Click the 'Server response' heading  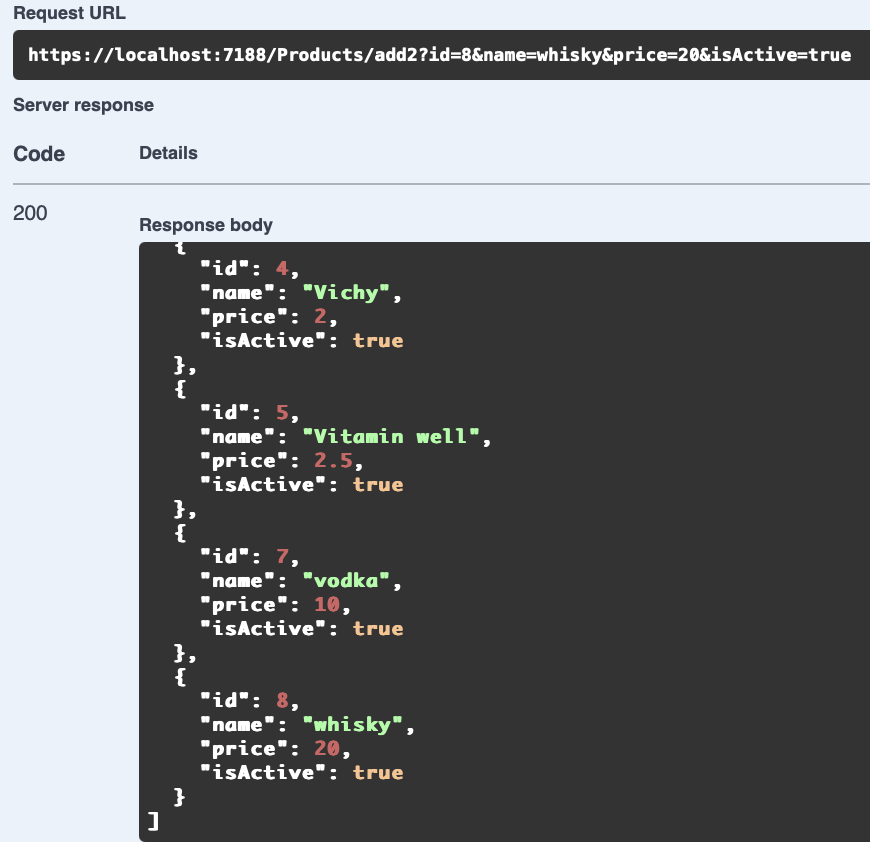coord(83,105)
